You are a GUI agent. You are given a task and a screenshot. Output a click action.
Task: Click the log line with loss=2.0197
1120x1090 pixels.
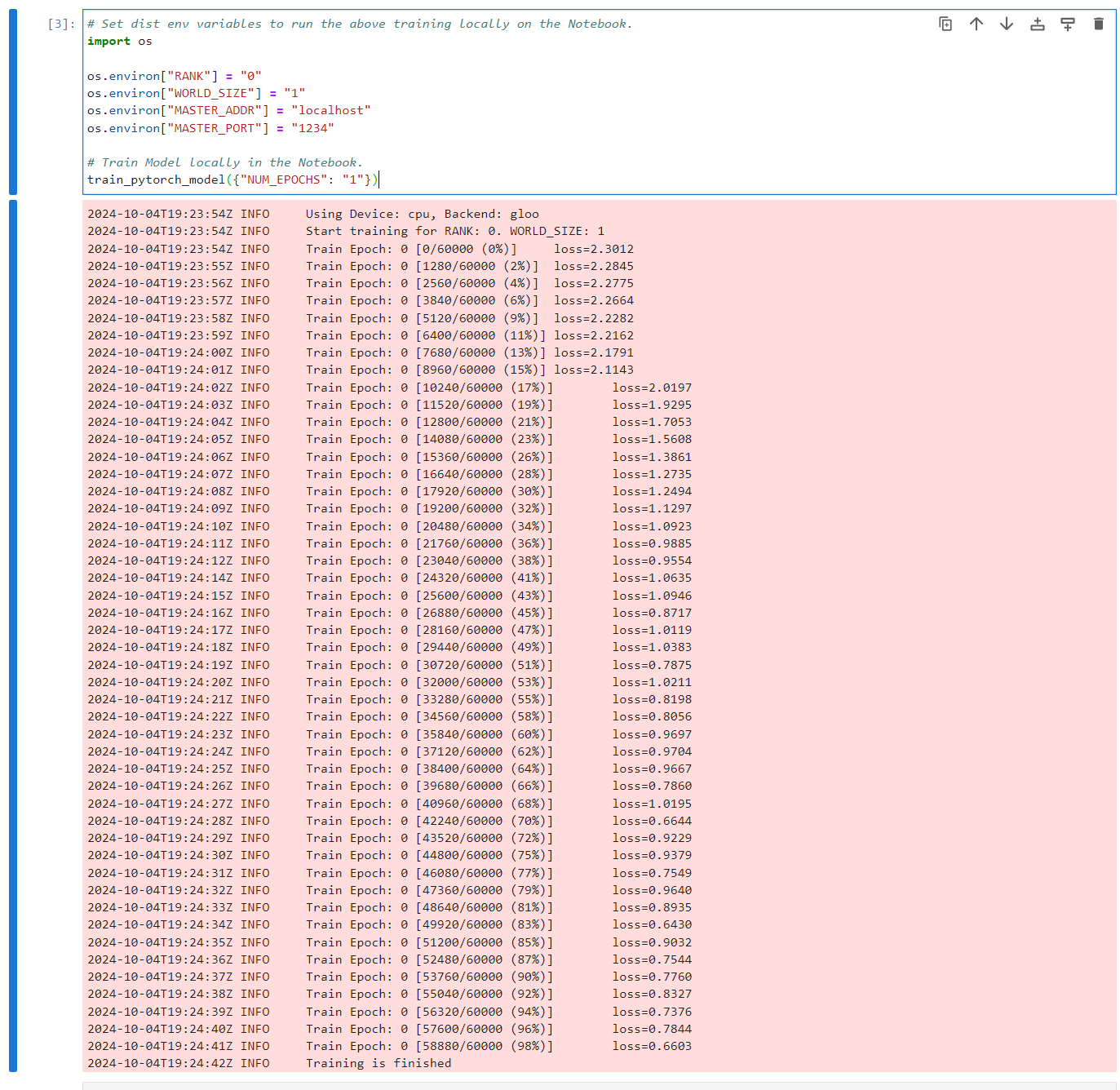point(390,388)
